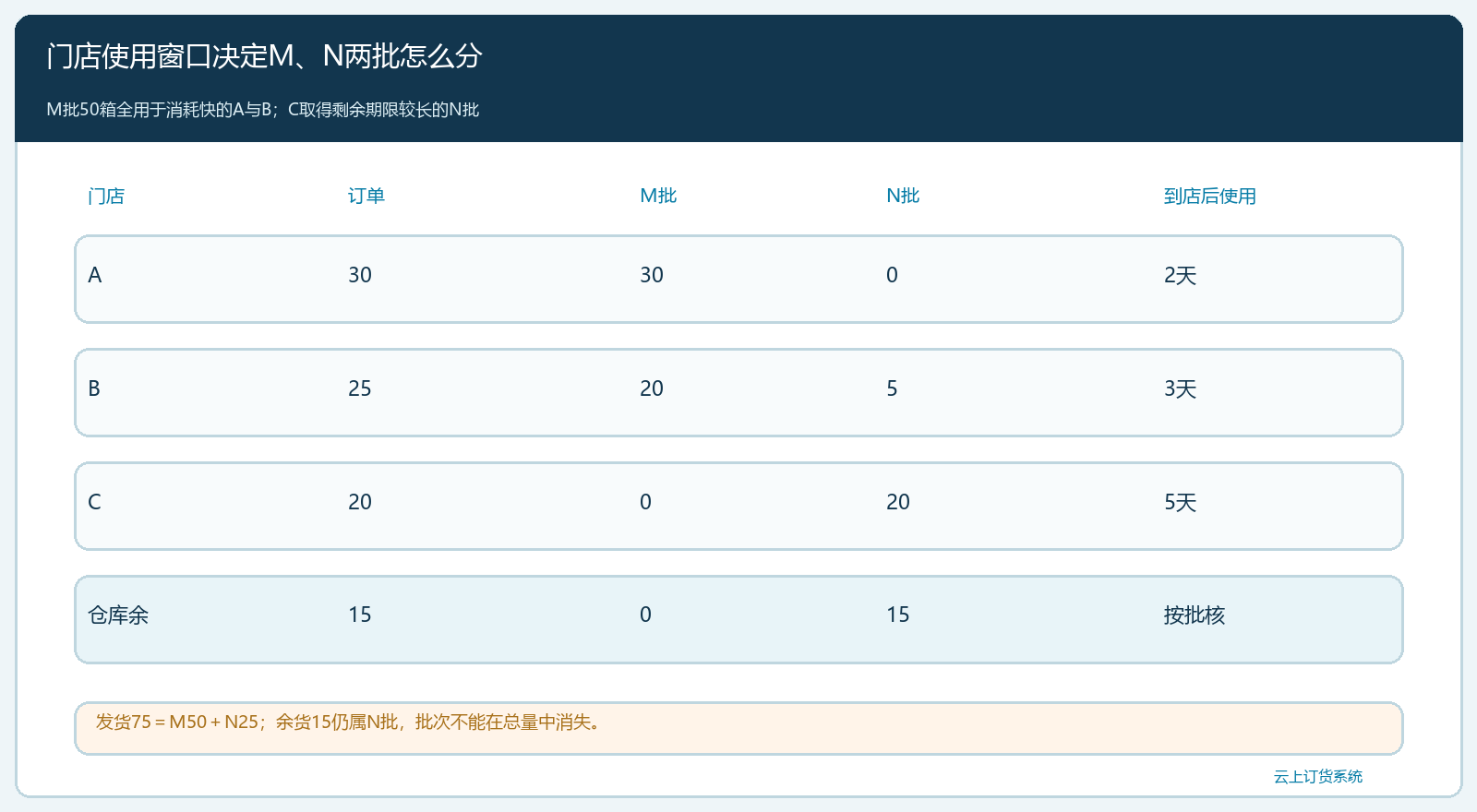Select store A label in first row
Screen dimensions: 1477x812
(95, 275)
